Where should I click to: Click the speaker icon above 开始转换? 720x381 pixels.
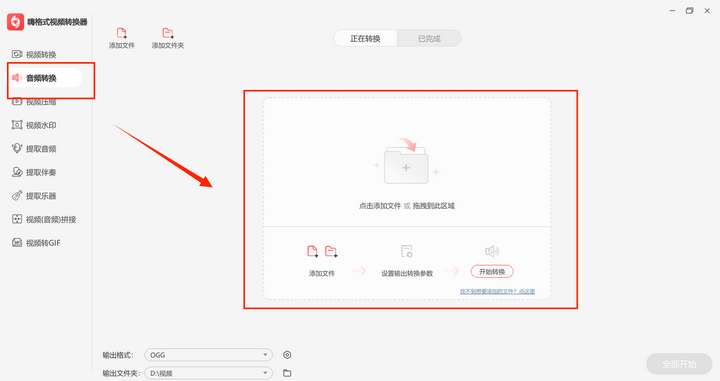(492, 251)
